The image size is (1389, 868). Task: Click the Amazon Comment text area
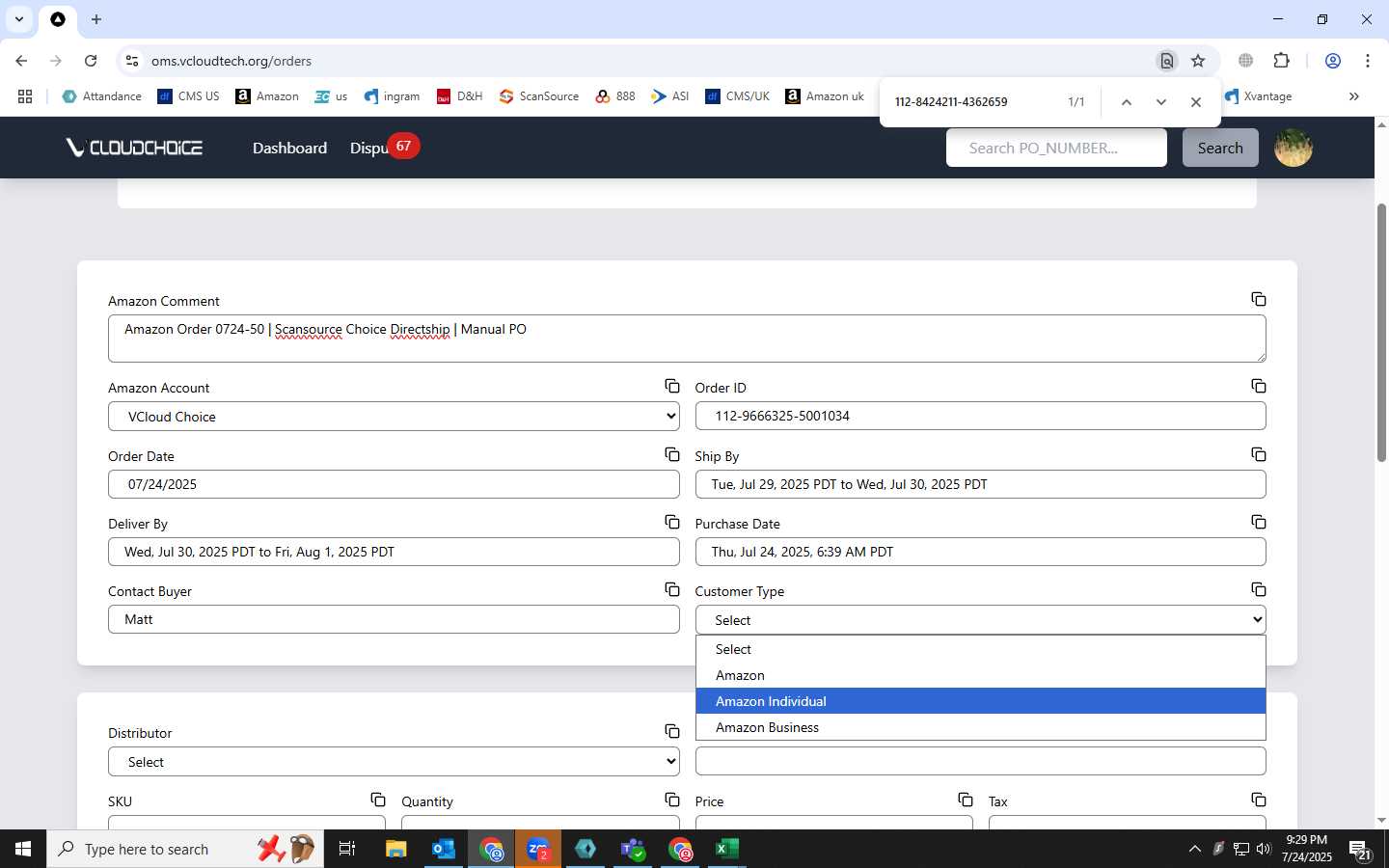687,339
